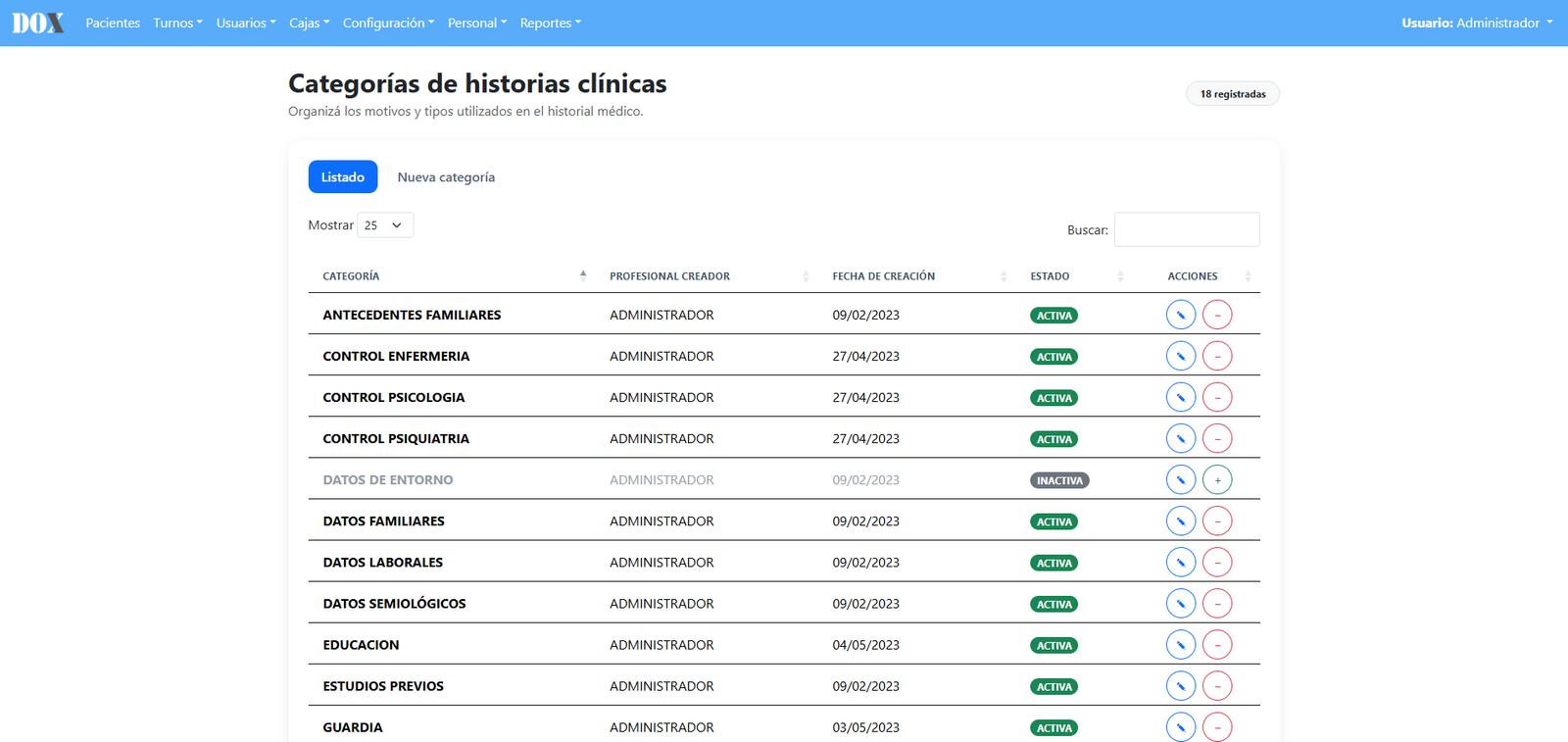This screenshot has width=1568, height=742.
Task: Edit the DATOS LABORALES row
Action: coord(1181,562)
